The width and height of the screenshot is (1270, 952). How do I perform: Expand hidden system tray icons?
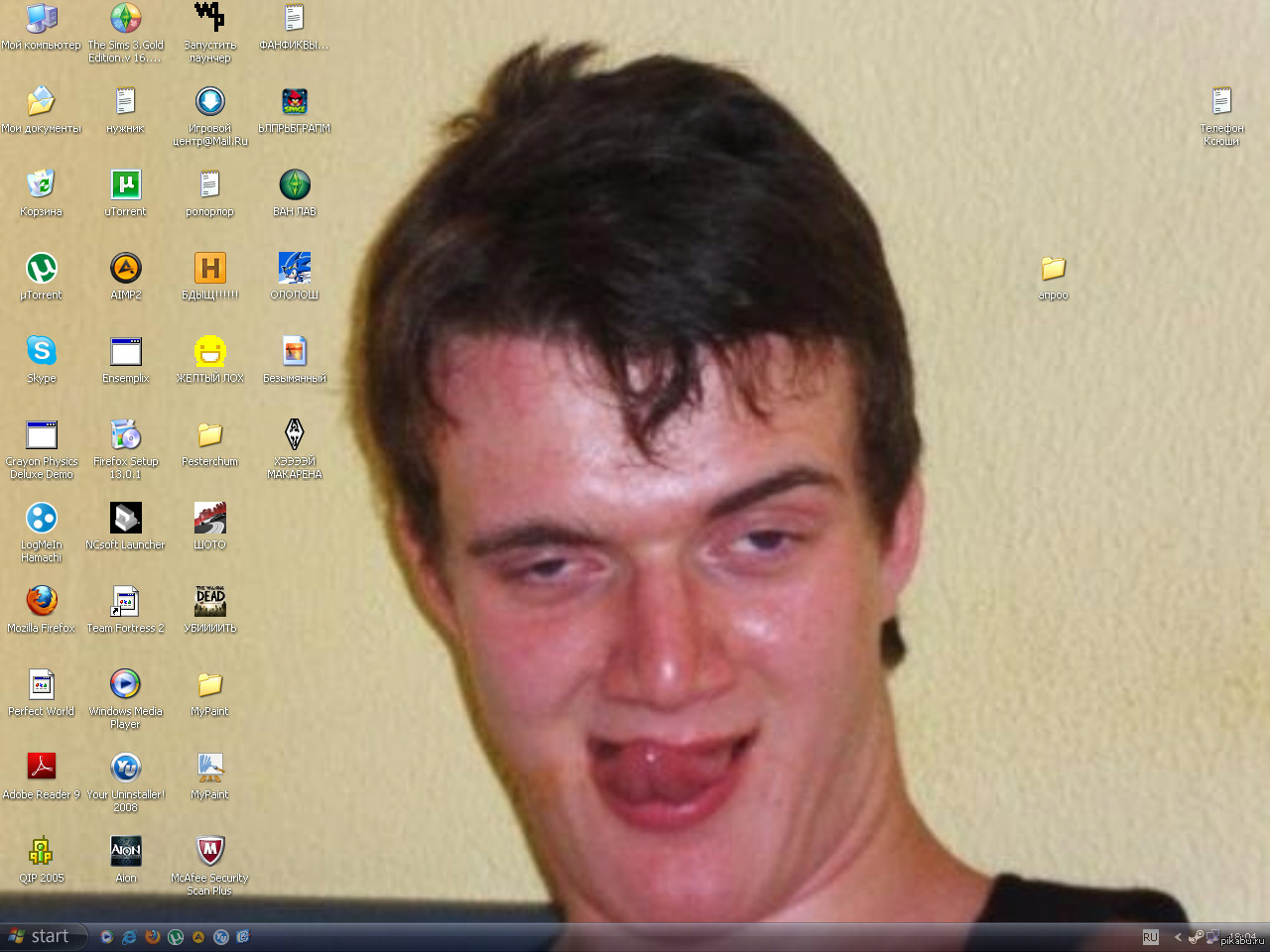tap(1178, 937)
